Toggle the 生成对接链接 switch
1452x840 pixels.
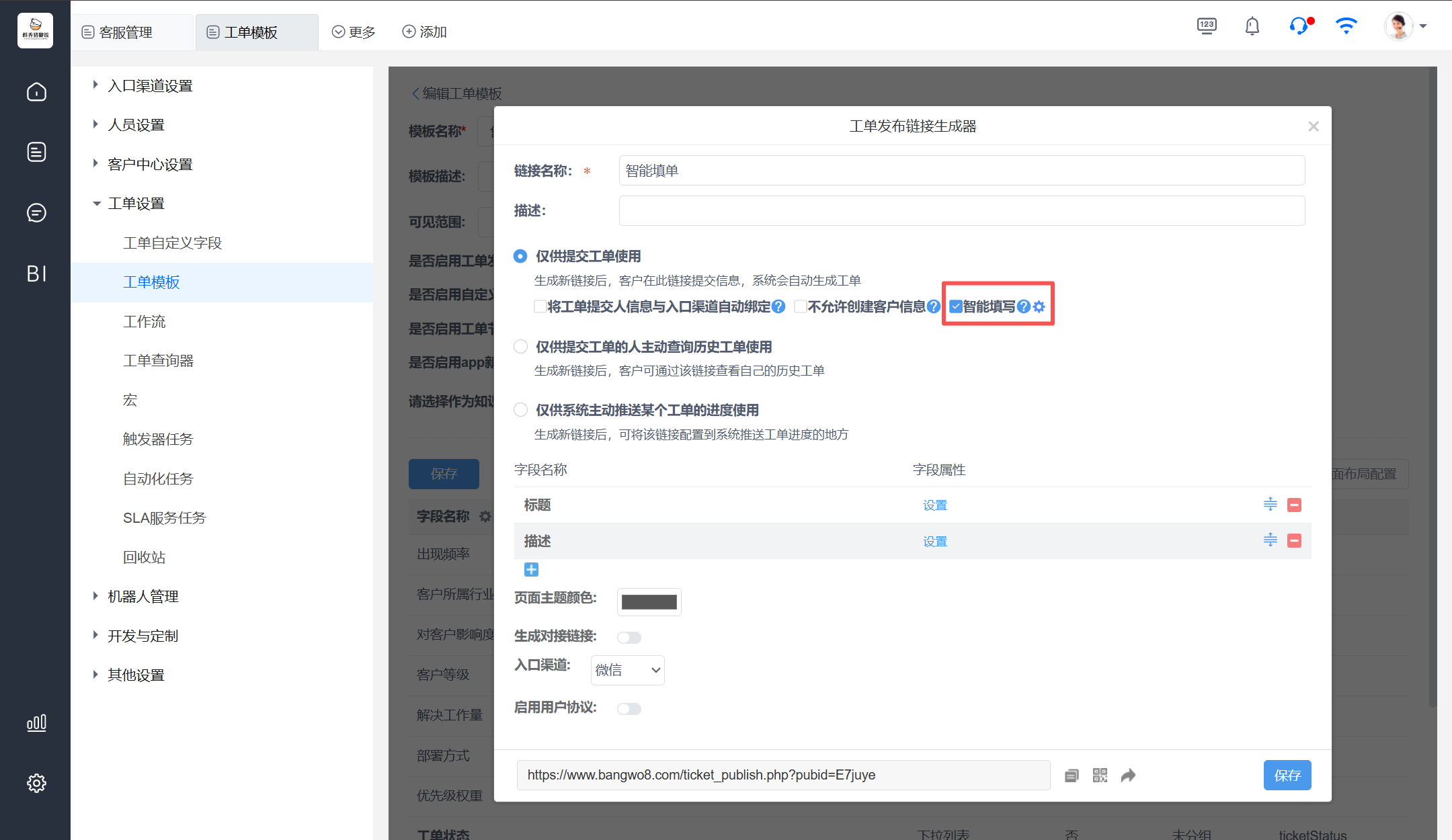(x=629, y=636)
